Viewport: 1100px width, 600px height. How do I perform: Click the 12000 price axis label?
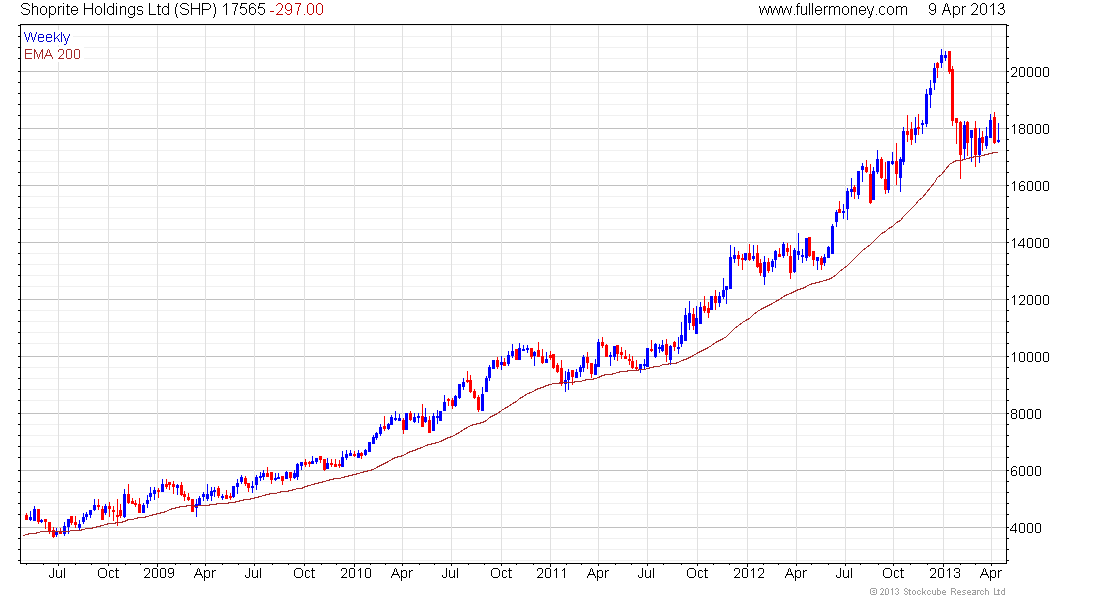coord(1030,300)
